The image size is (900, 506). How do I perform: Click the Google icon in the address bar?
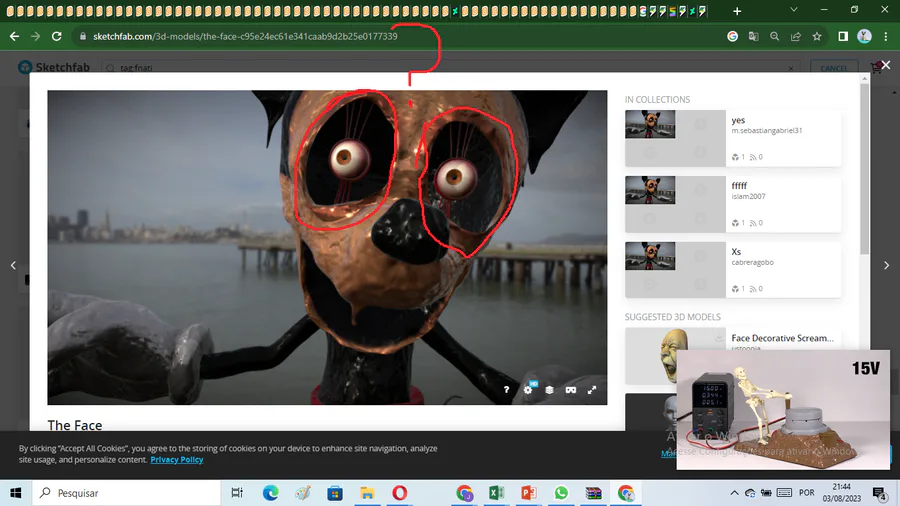pyautogui.click(x=732, y=36)
